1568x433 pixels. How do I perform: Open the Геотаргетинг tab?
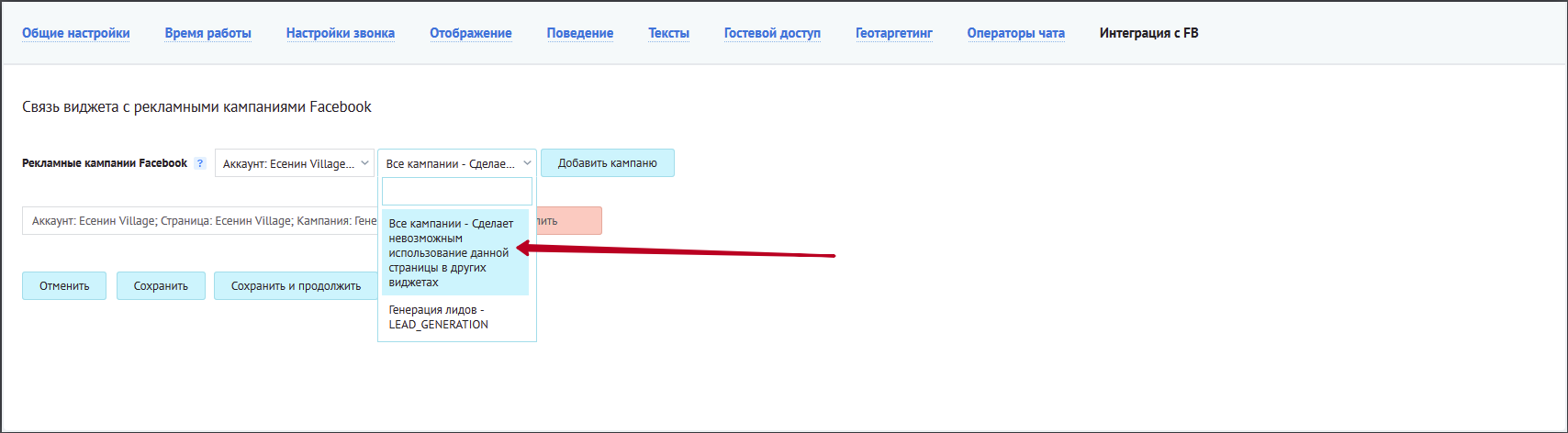(894, 33)
